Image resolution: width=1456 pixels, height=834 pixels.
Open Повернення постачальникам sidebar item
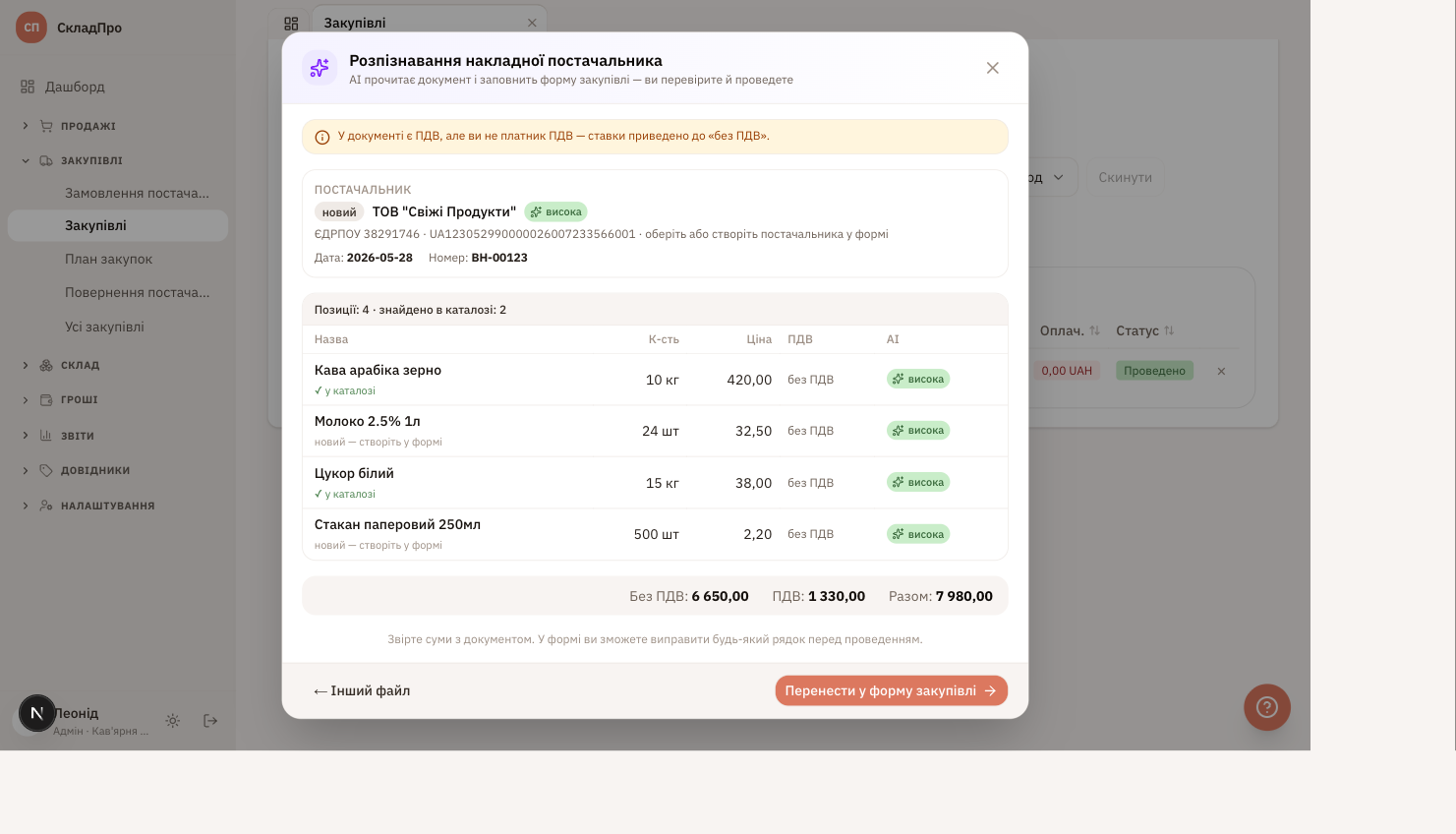[x=137, y=292]
